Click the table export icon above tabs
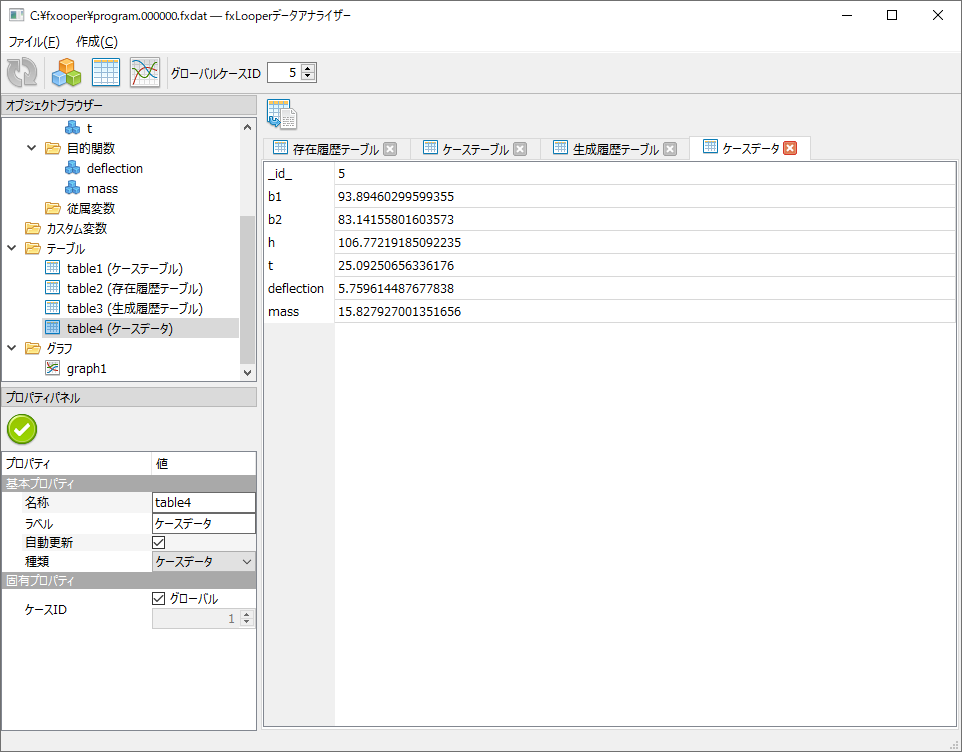The height and width of the screenshot is (752, 962). (282, 115)
